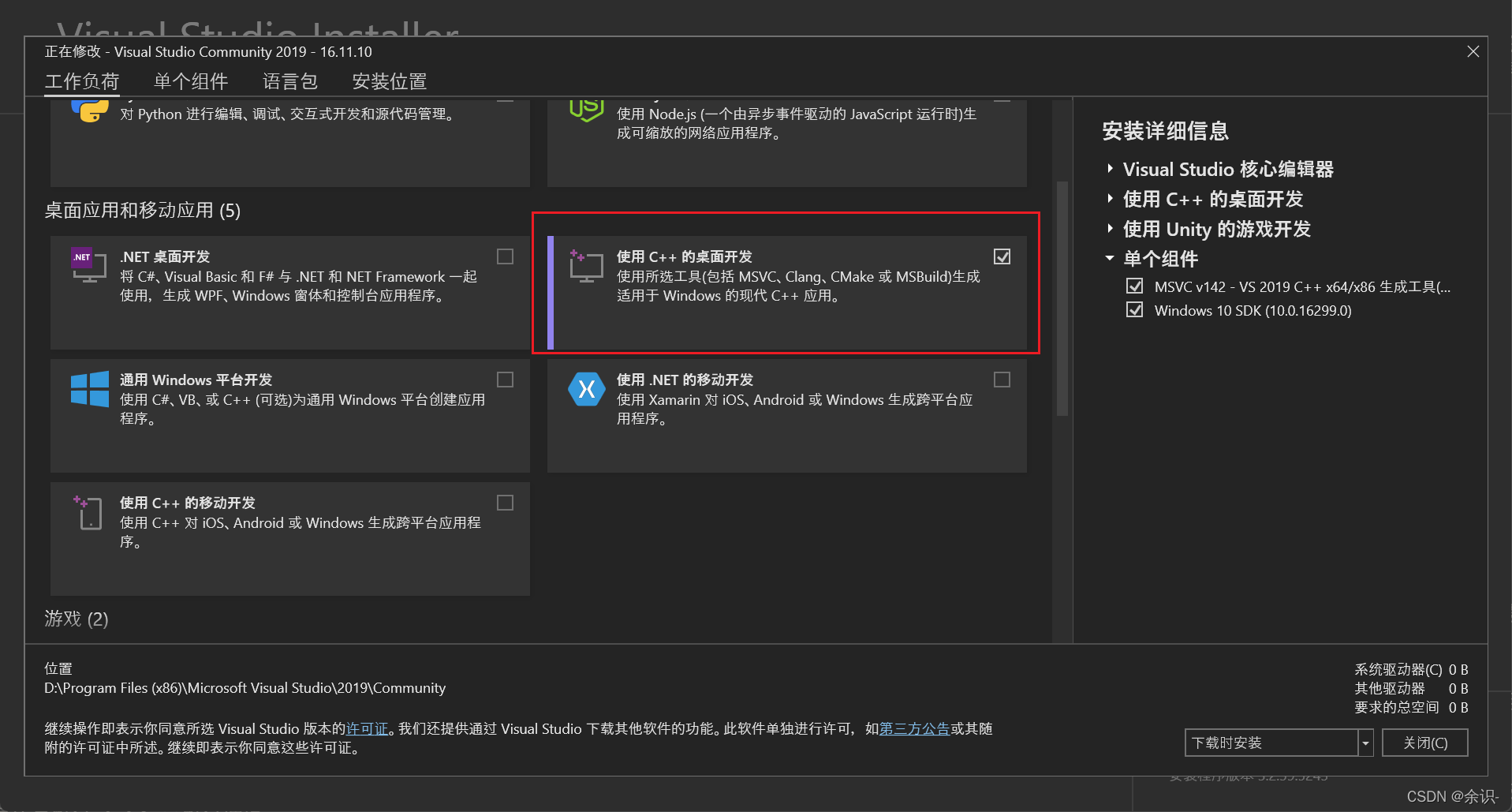
Task: Select the 使用 .NET 的移动开发 workload card
Action: click(787, 416)
